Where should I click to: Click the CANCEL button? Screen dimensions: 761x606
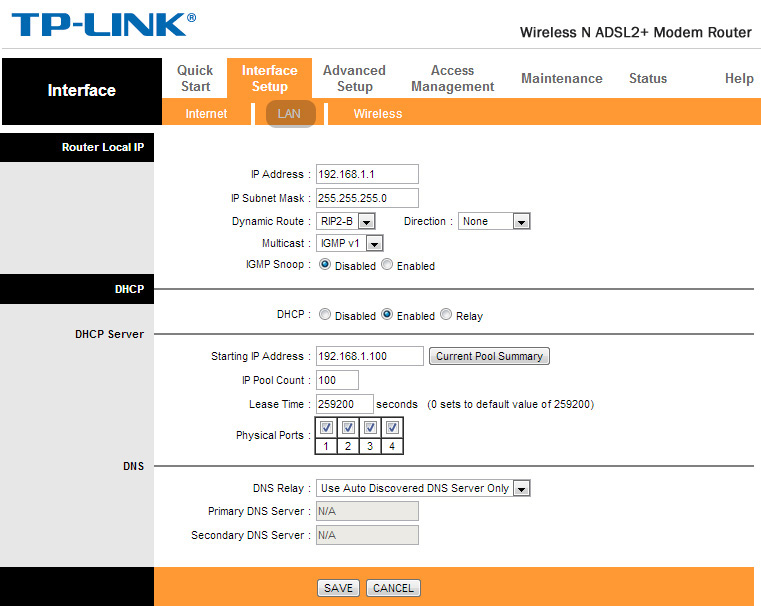point(393,588)
